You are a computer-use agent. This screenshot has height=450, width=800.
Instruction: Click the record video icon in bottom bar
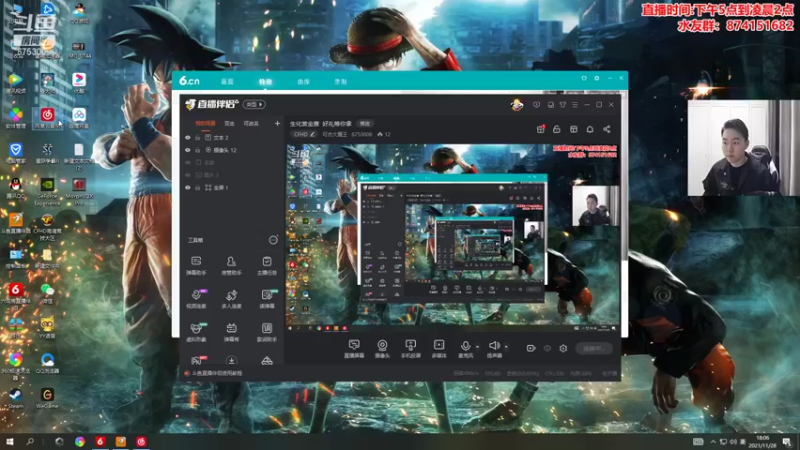(x=531, y=348)
